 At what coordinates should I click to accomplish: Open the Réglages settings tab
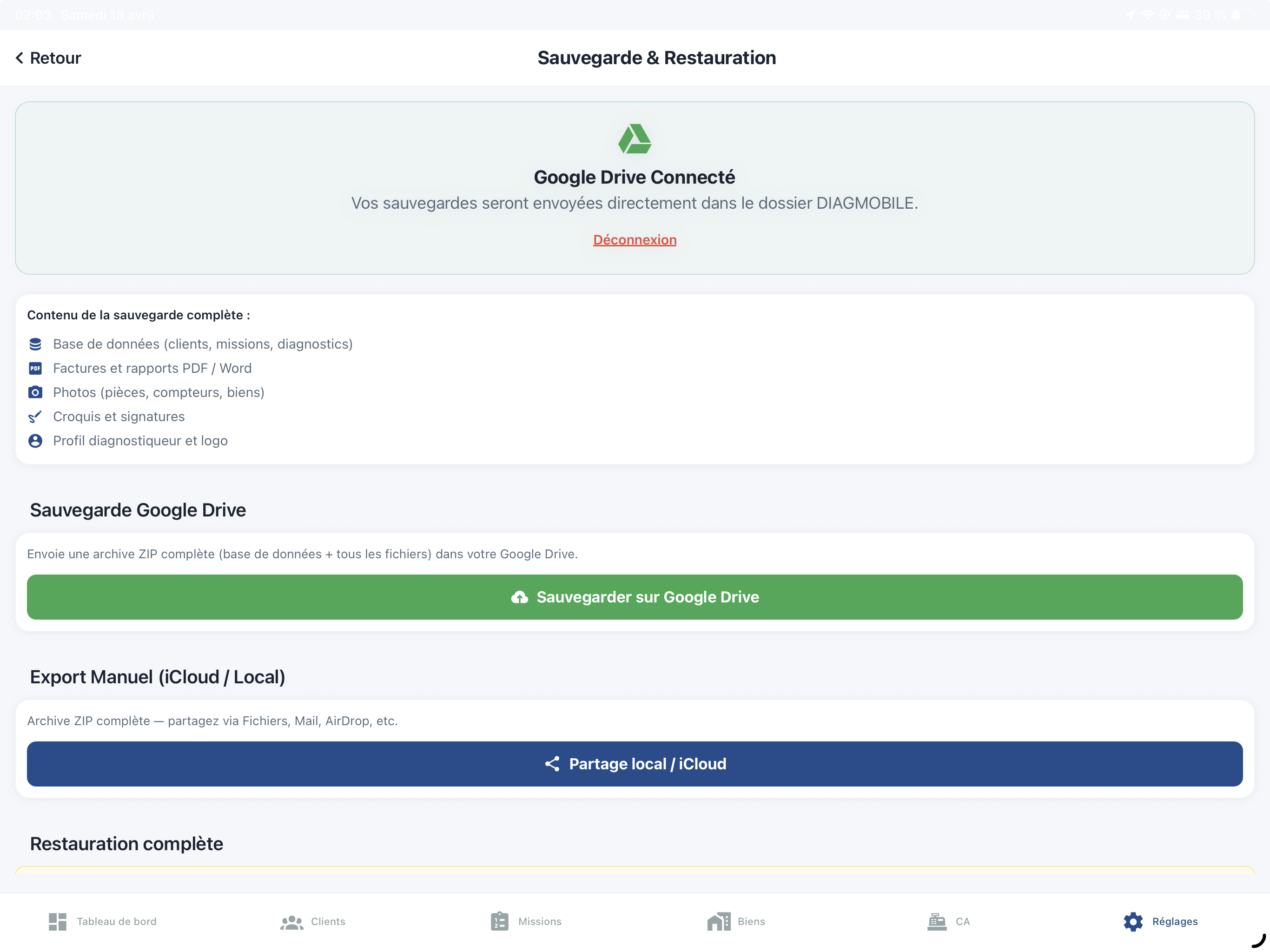(x=1161, y=922)
